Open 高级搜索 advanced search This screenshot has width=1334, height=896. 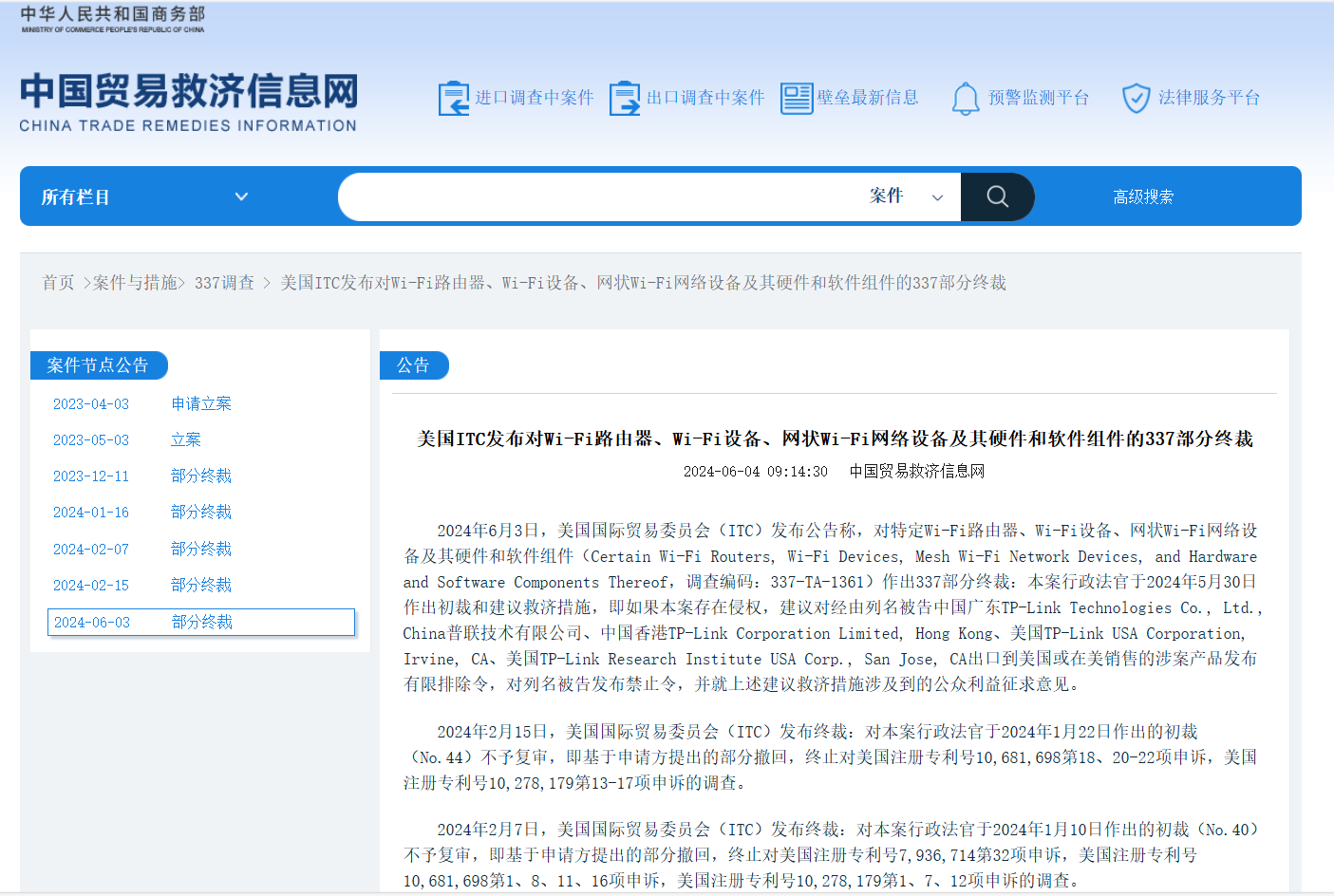coord(1143,197)
